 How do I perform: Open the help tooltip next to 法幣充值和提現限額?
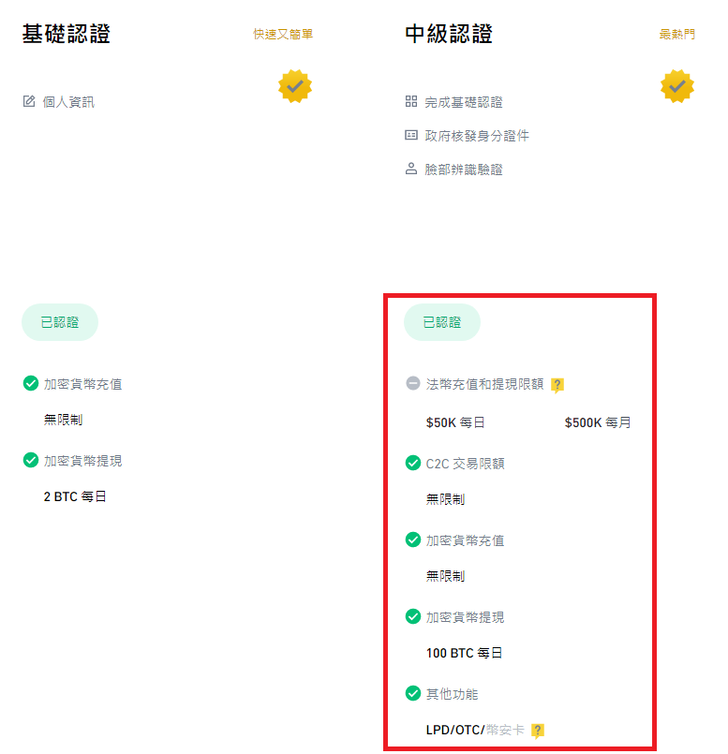pyautogui.click(x=558, y=384)
